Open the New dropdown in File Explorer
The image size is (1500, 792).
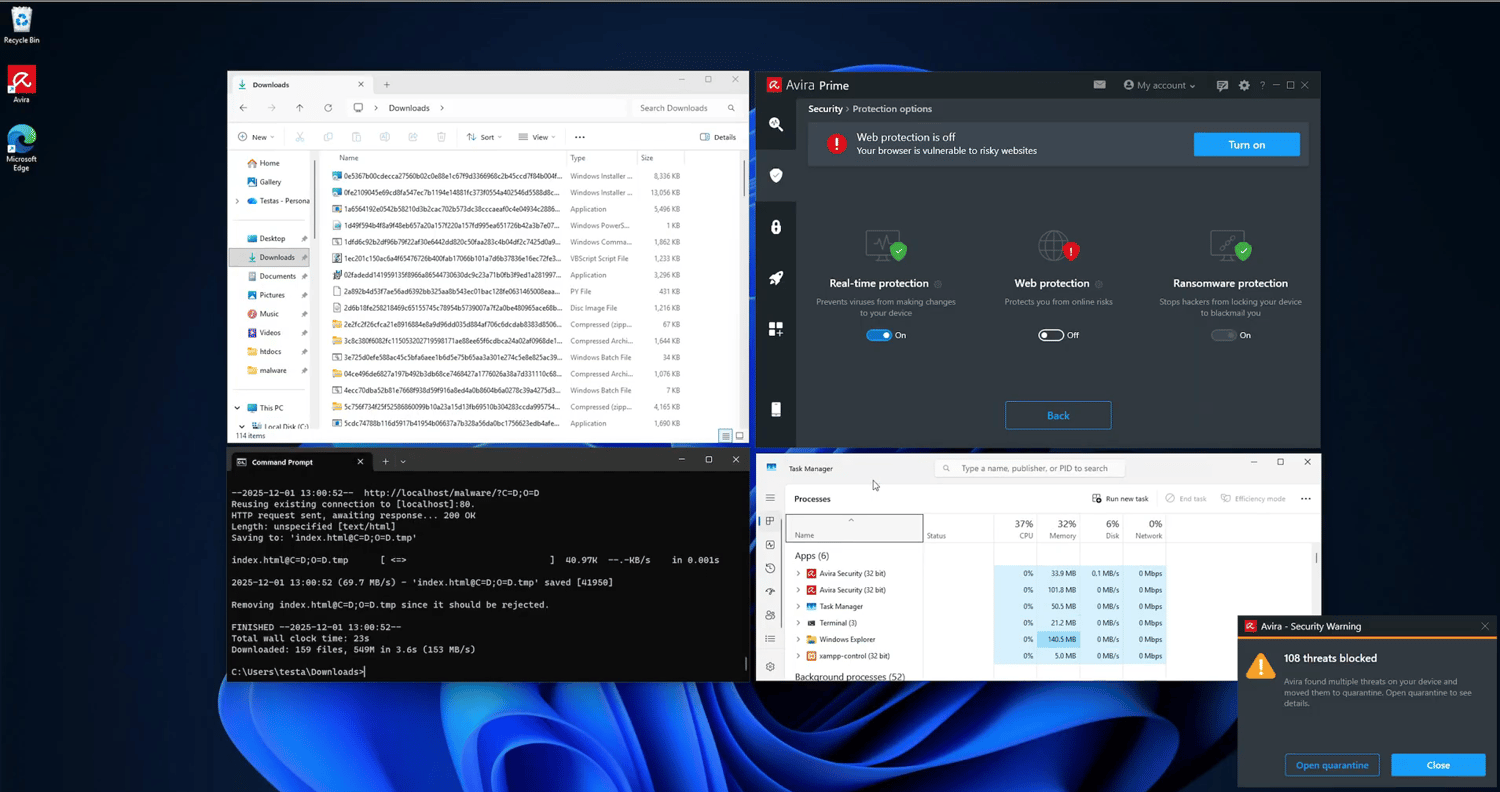coord(256,137)
